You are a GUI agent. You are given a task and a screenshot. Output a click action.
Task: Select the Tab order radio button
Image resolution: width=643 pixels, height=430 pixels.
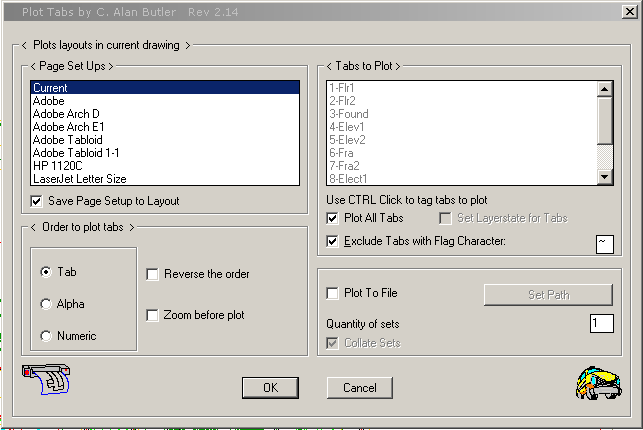coord(46,272)
